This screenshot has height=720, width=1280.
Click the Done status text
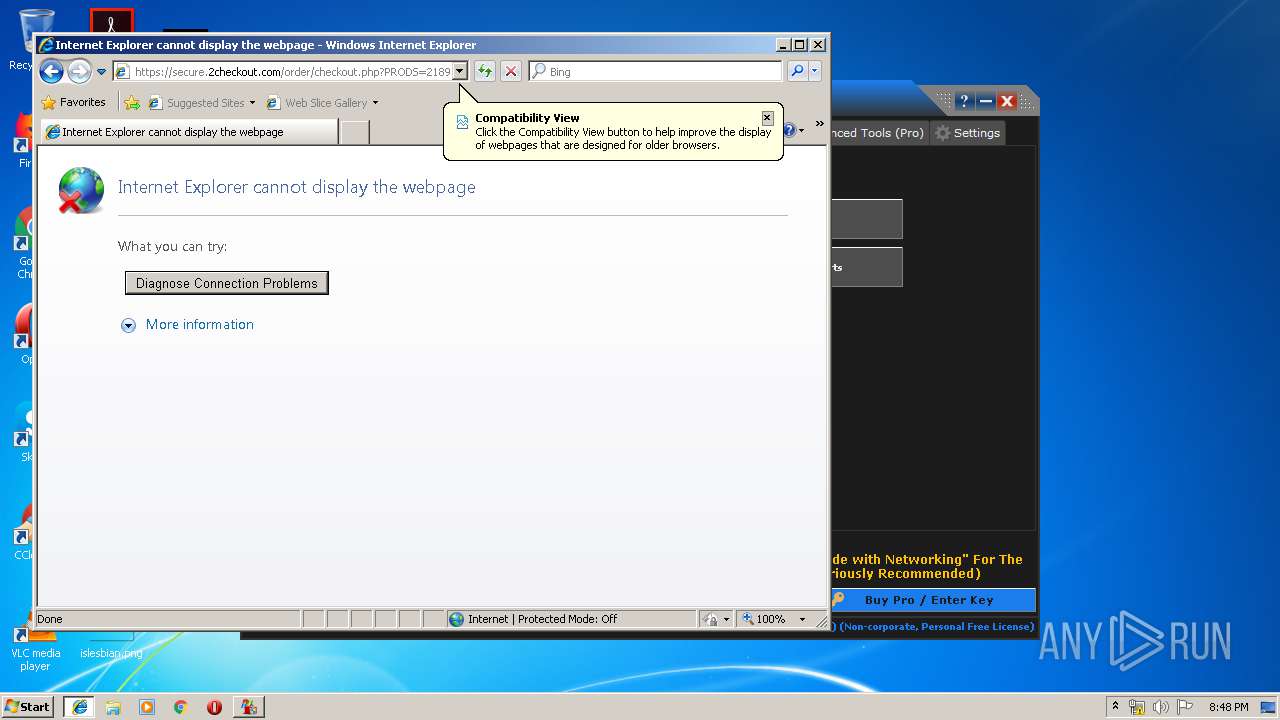50,619
